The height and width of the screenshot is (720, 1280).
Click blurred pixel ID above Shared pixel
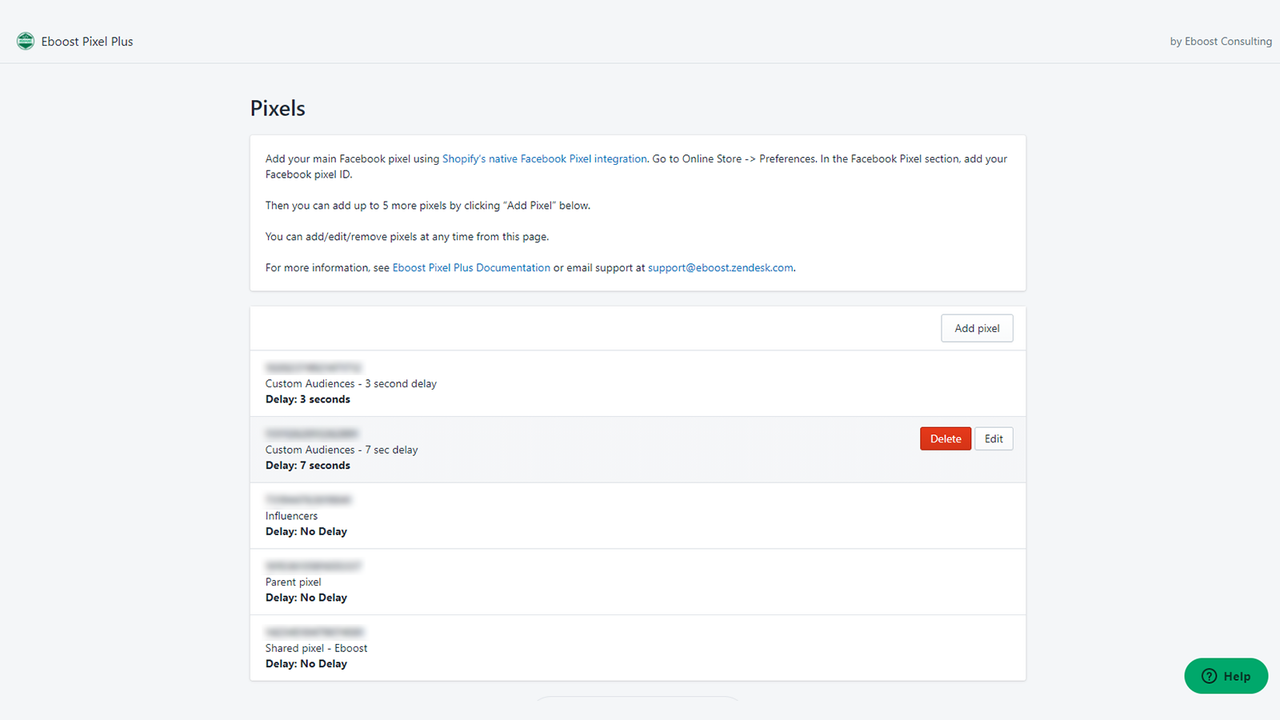[x=315, y=631]
